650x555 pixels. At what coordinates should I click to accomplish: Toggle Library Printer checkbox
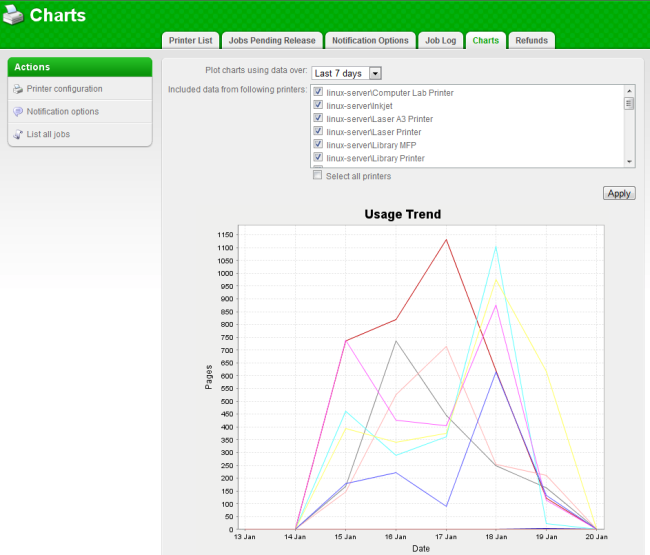coord(318,157)
